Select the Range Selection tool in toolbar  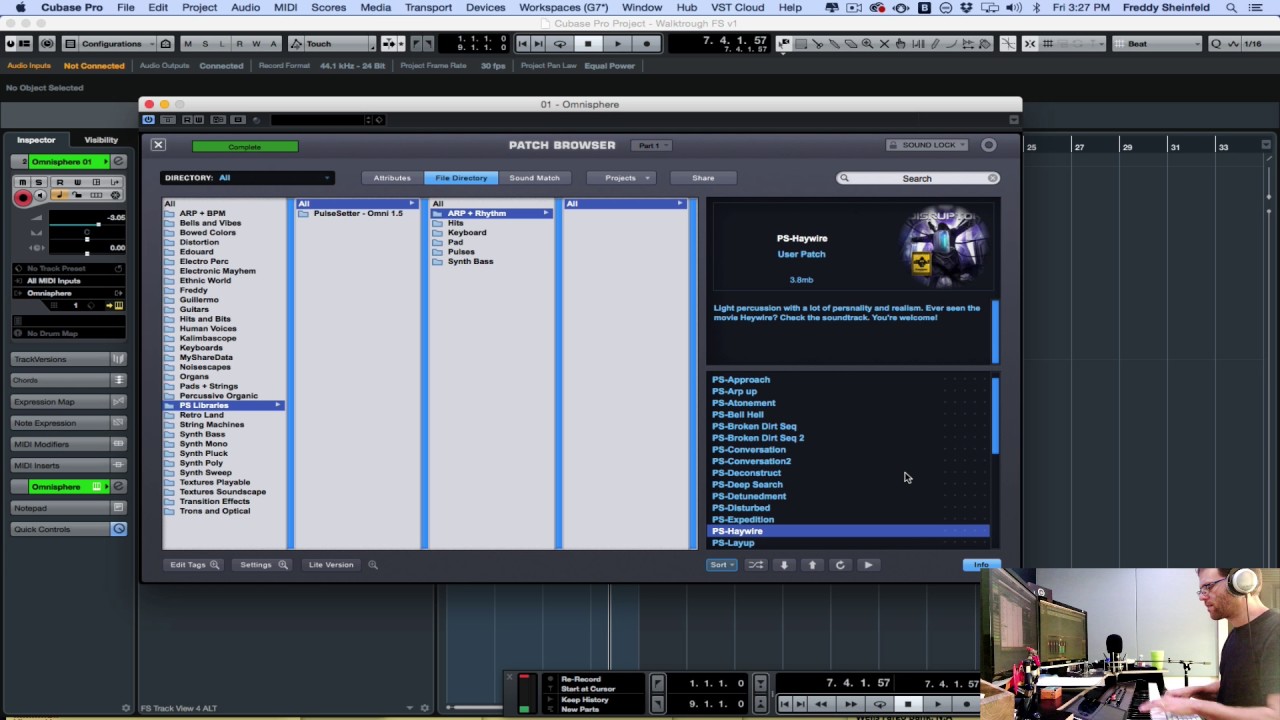coord(800,44)
